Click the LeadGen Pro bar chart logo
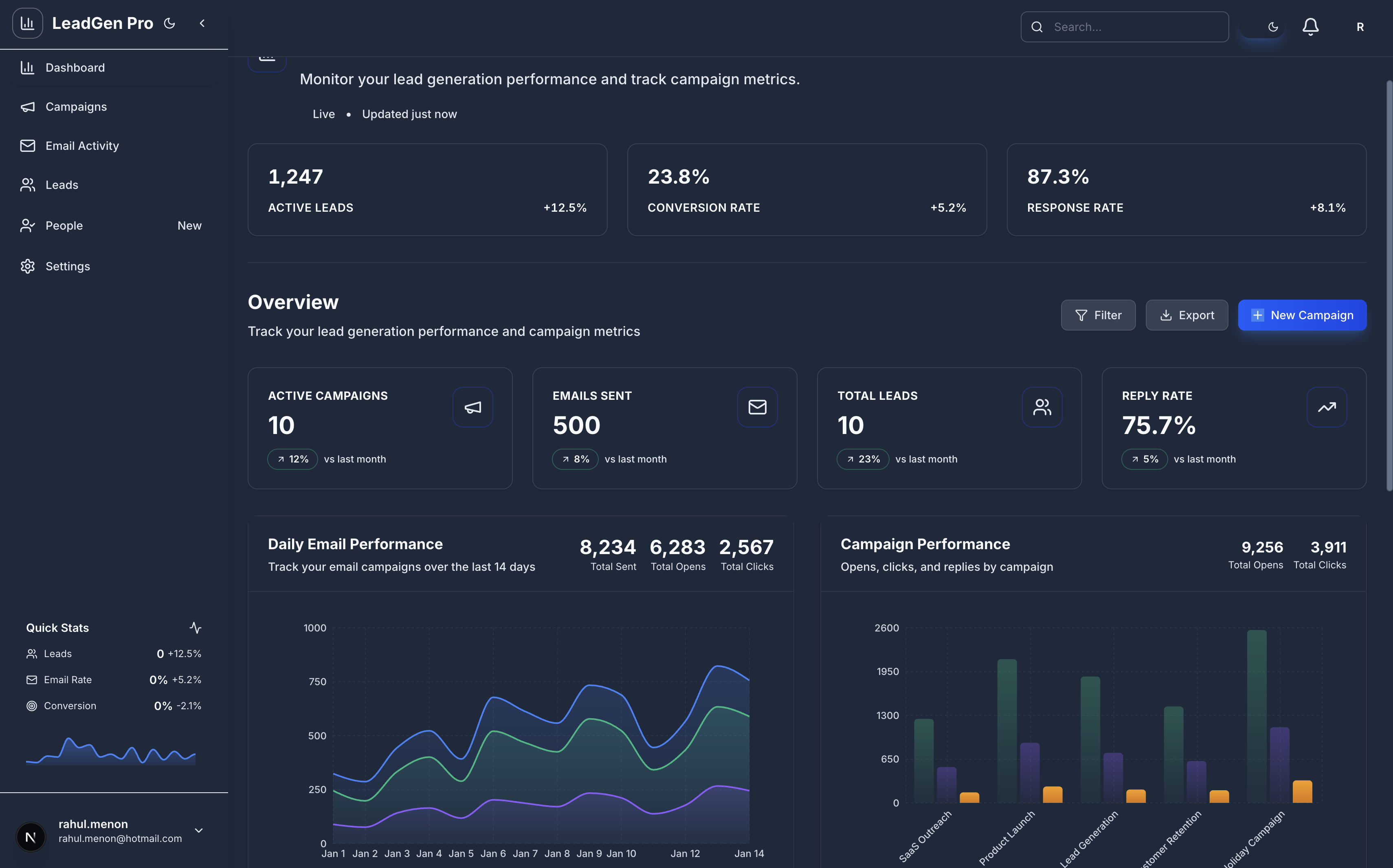The height and width of the screenshot is (868, 1393). pyautogui.click(x=27, y=23)
